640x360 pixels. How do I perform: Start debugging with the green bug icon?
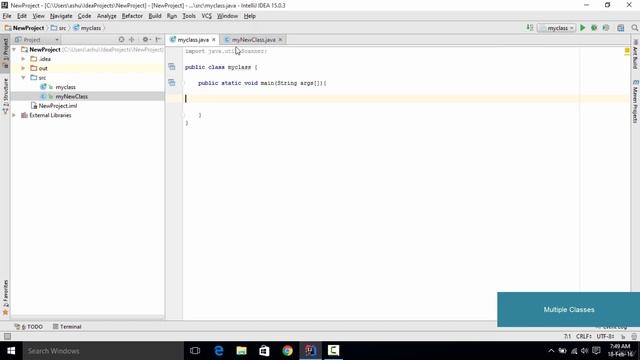click(x=594, y=28)
